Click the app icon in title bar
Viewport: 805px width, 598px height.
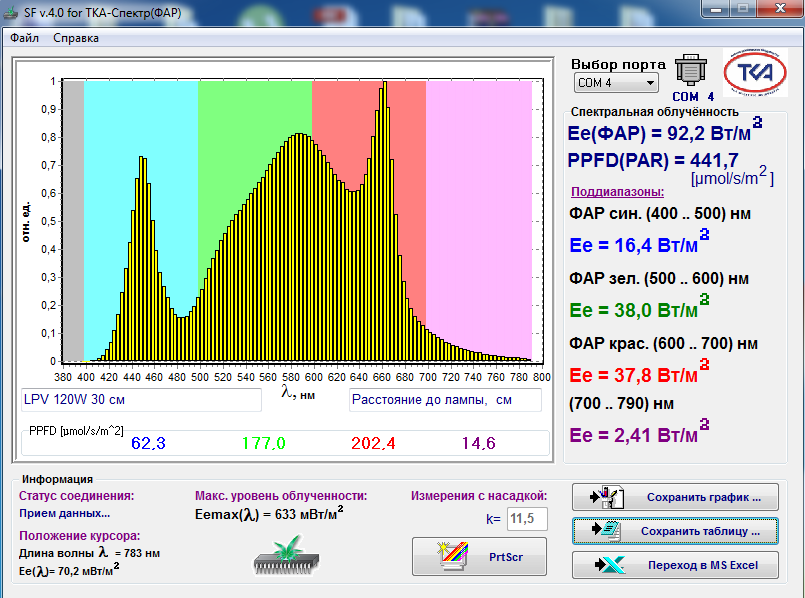tap(11, 12)
